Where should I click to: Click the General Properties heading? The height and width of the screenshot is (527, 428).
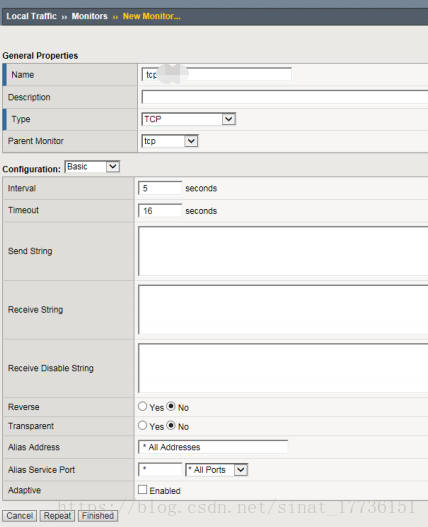pyautogui.click(x=40, y=55)
